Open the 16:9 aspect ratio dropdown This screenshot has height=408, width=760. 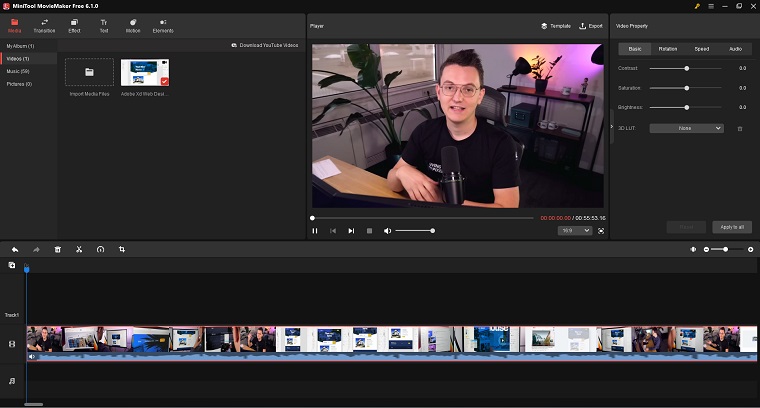(574, 231)
